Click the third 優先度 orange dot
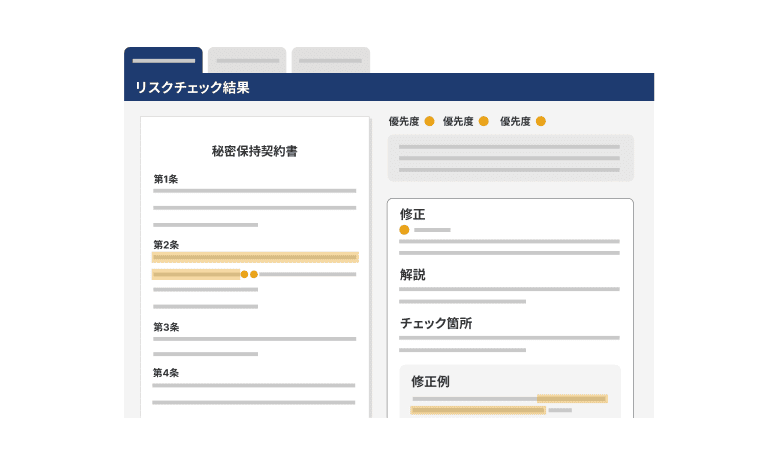The image size is (774, 460). [x=541, y=121]
